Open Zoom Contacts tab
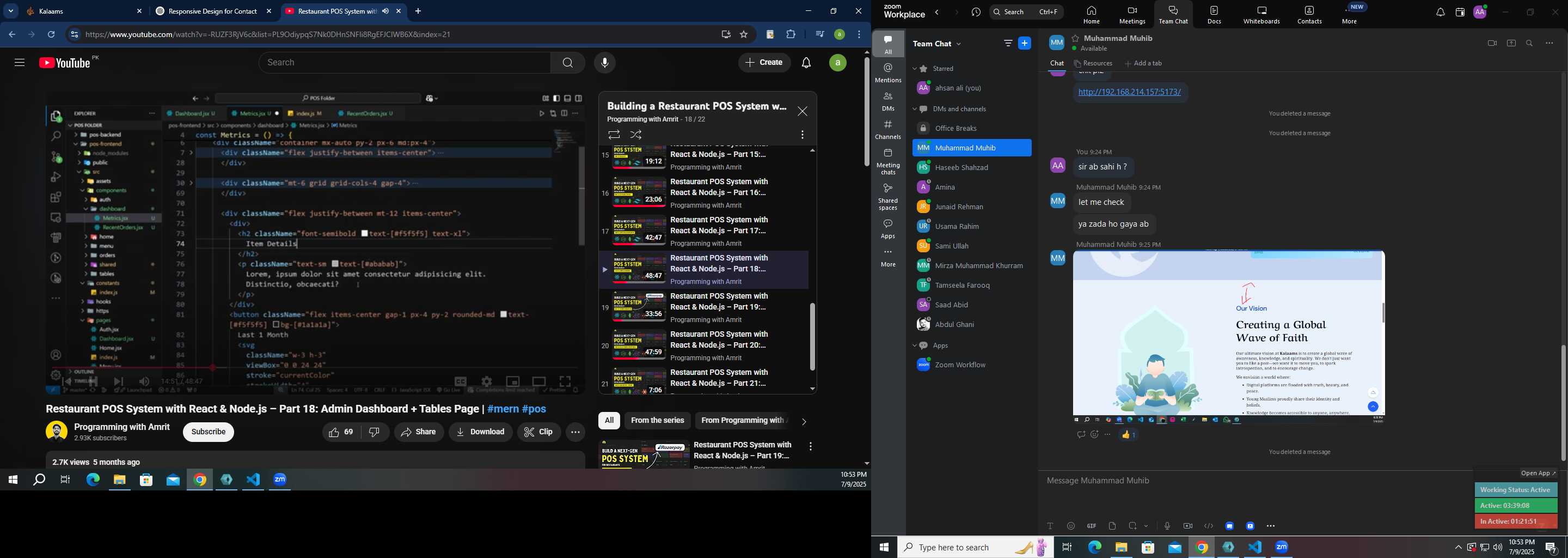The image size is (1568, 558). pos(1309,15)
